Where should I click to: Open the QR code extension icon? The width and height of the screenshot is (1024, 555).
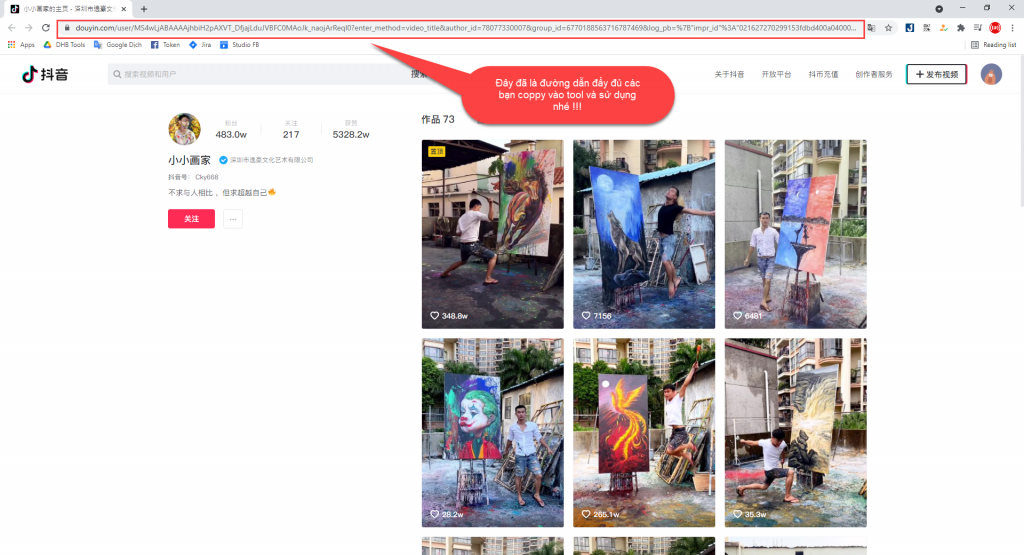click(927, 27)
